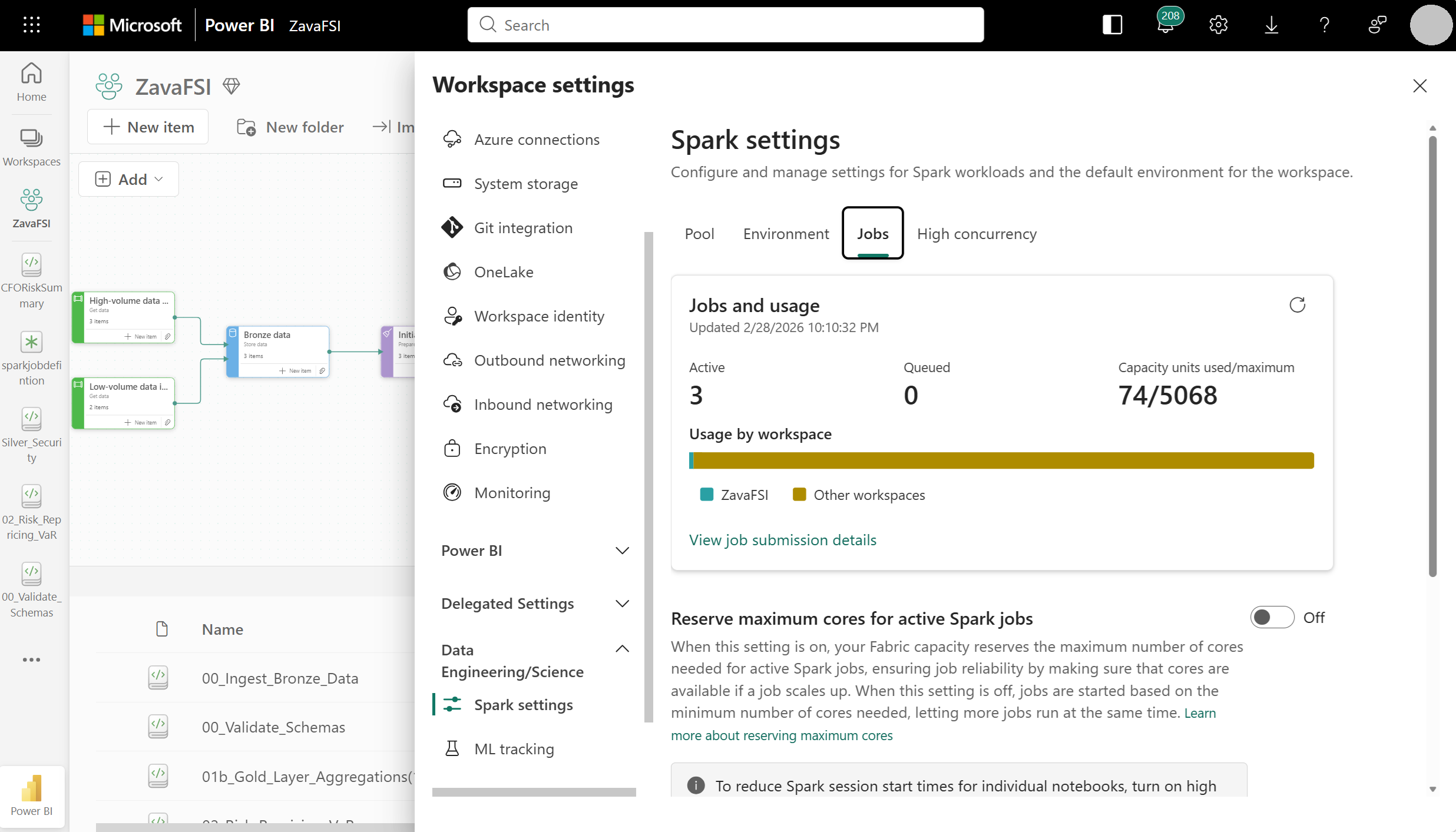Switch to the Environment tab
The width and height of the screenshot is (1456, 832).
[786, 234]
